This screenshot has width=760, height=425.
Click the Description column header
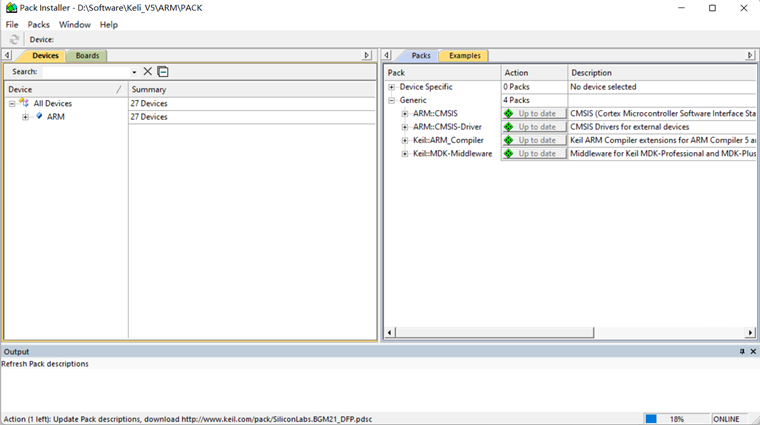coord(662,73)
